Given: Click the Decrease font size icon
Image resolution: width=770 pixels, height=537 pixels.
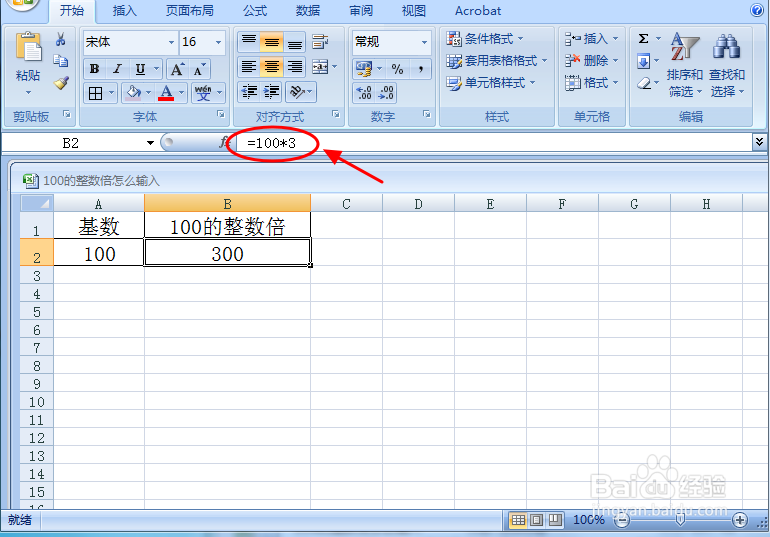Looking at the screenshot, I should click(x=199, y=69).
